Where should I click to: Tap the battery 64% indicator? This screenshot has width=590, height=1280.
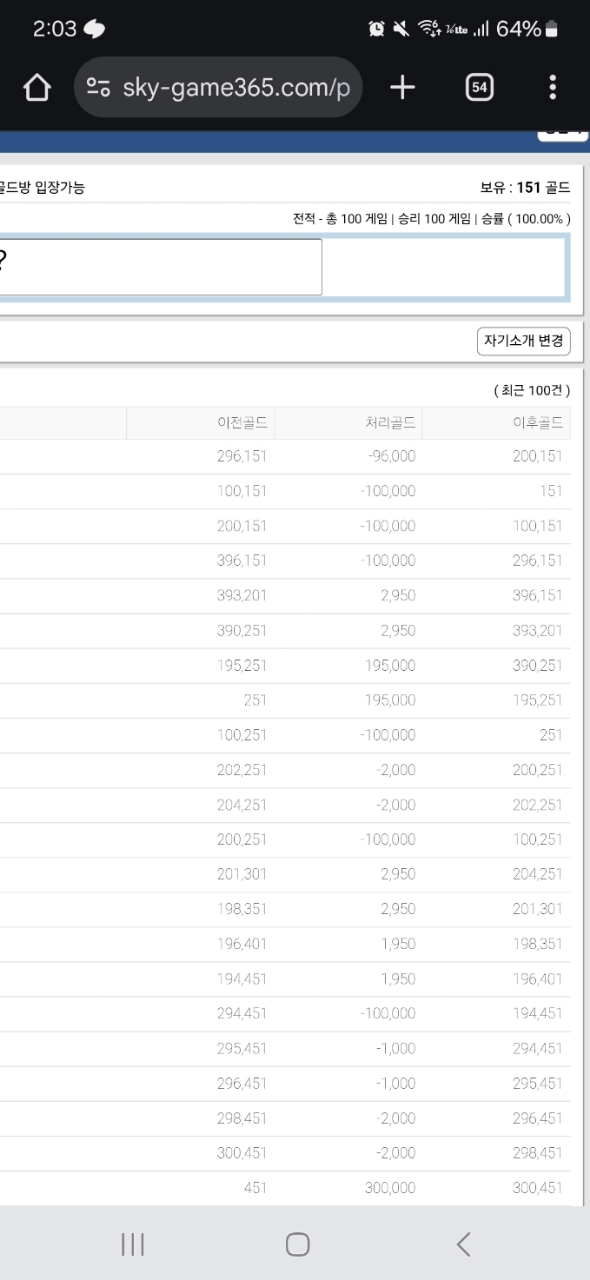527,29
